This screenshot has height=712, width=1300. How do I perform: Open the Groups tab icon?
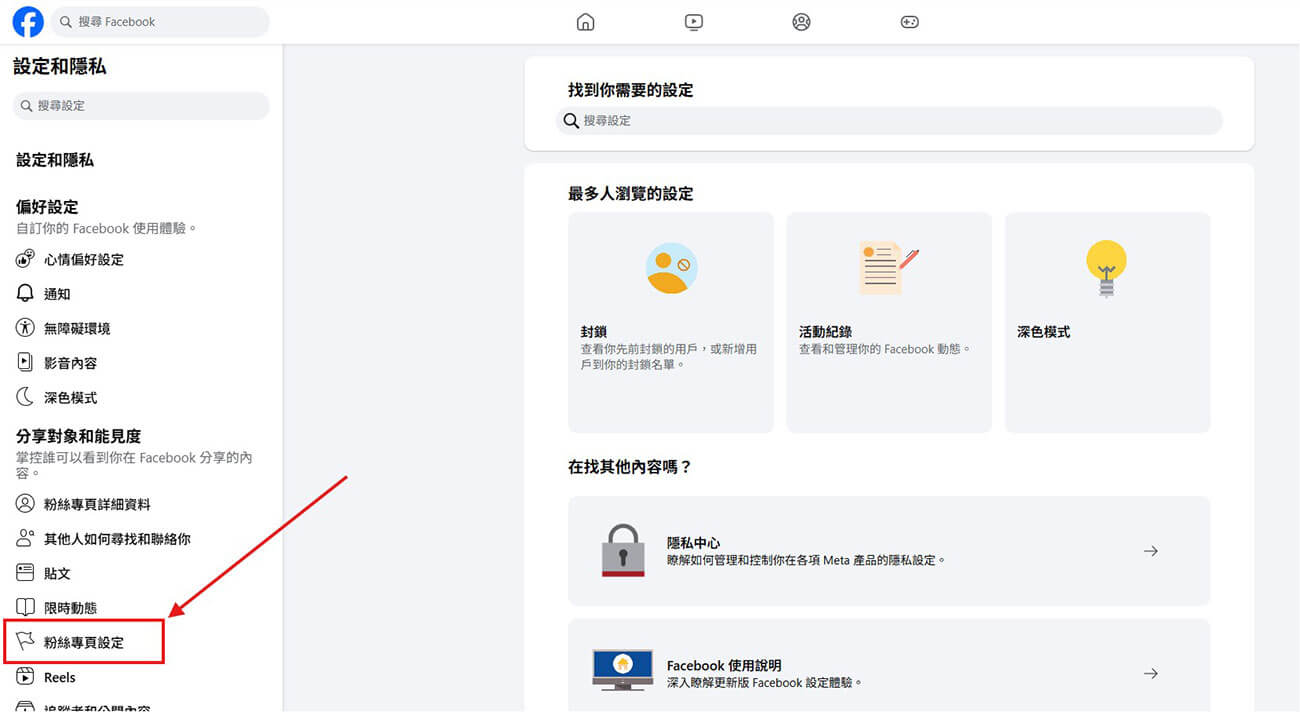pyautogui.click(x=801, y=22)
